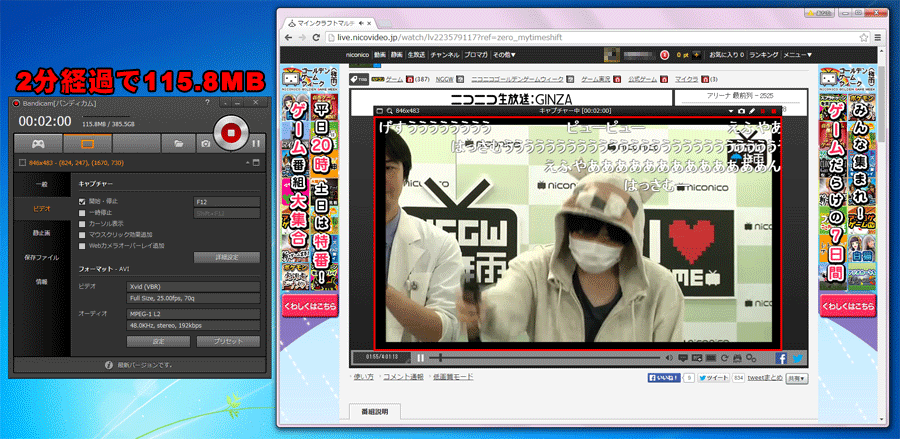Expand その他▼ menu in niconico header

[505, 55]
